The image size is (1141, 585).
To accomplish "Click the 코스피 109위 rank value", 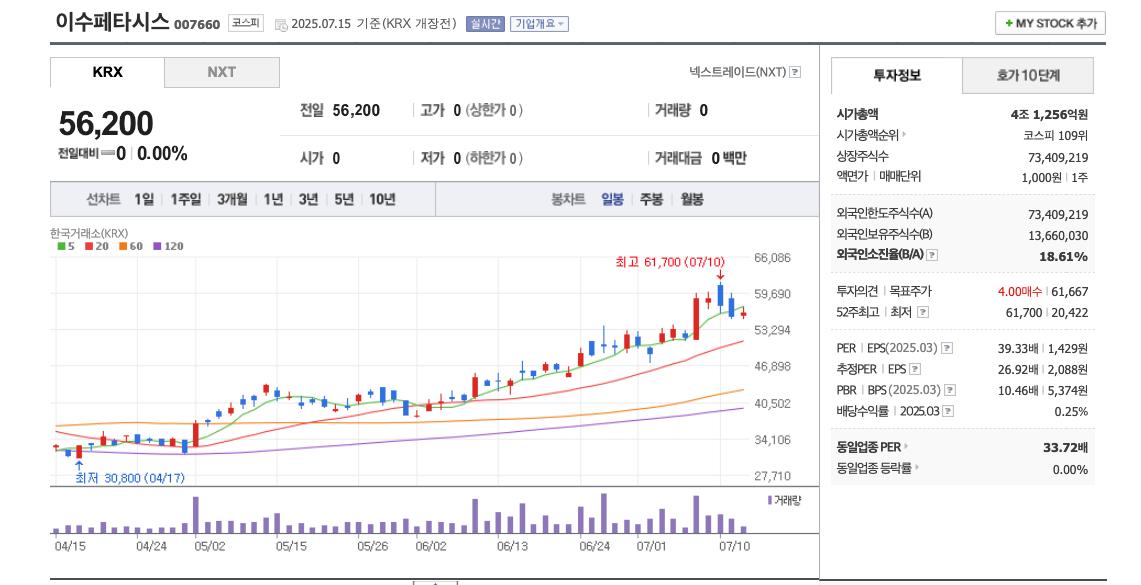I will [1055, 135].
